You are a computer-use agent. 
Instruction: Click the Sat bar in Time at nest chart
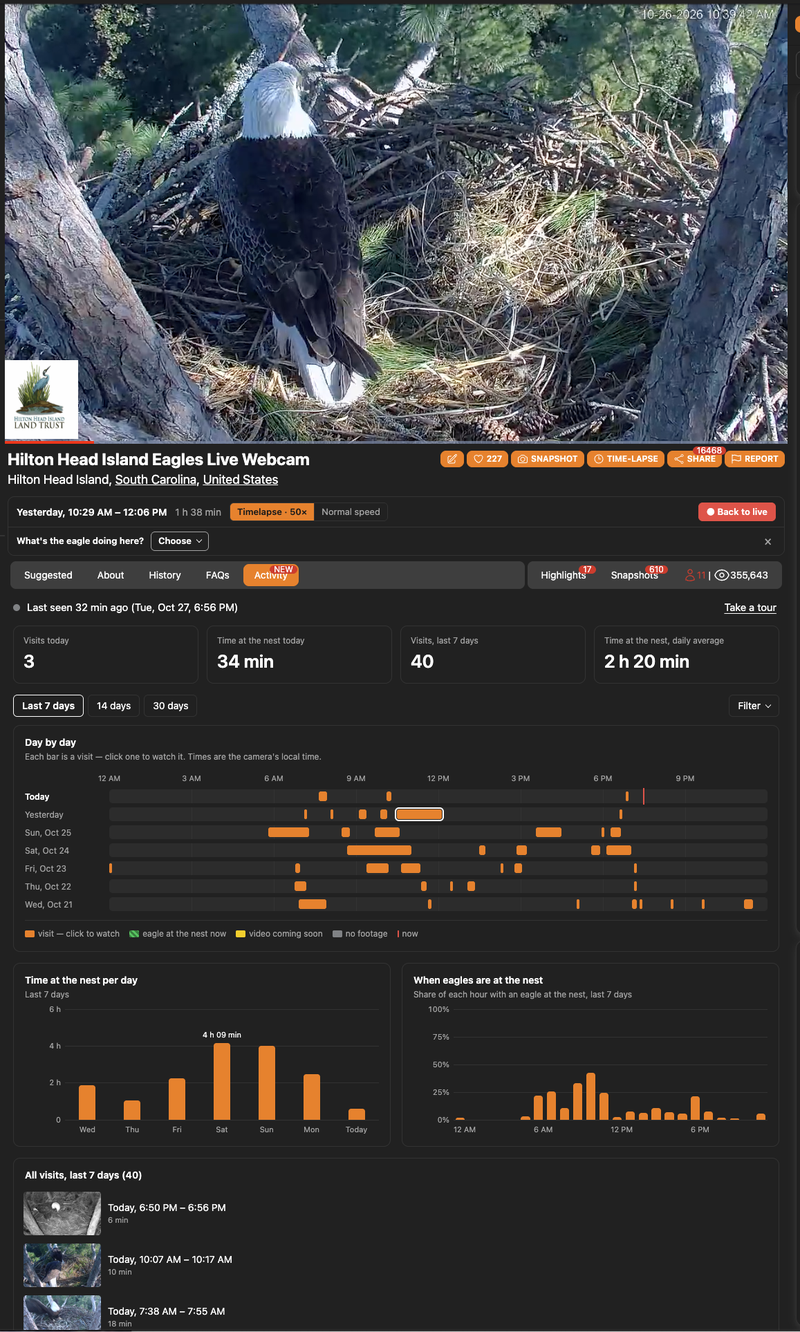click(222, 1081)
